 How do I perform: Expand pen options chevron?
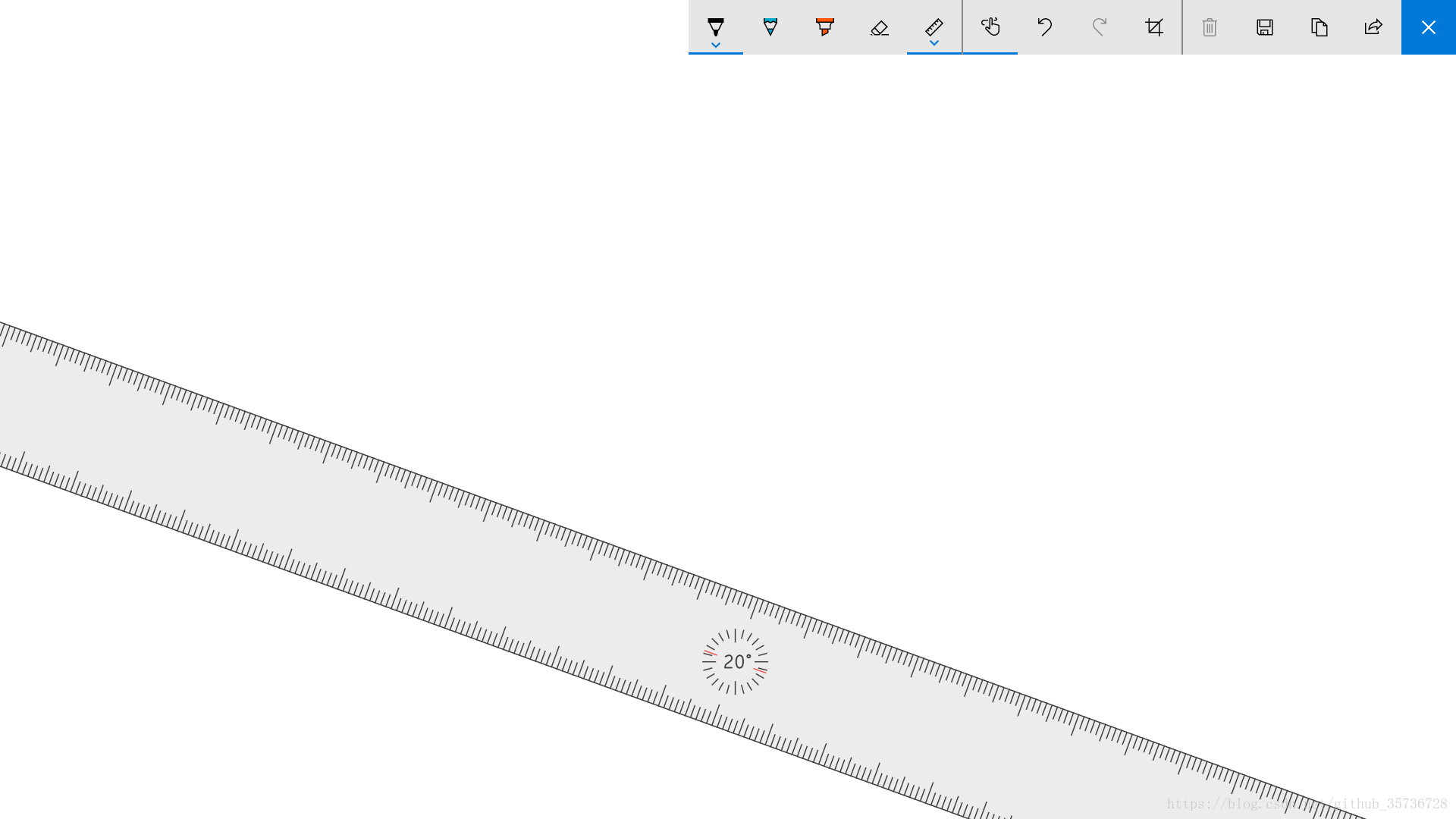tap(715, 45)
